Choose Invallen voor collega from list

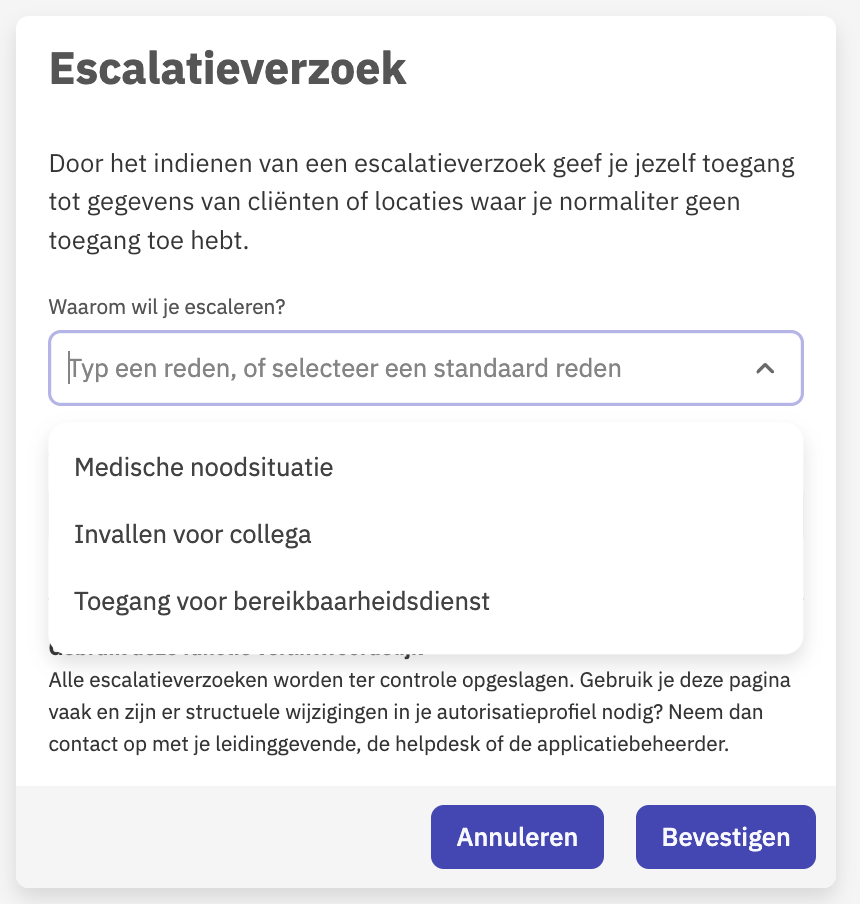tap(193, 535)
